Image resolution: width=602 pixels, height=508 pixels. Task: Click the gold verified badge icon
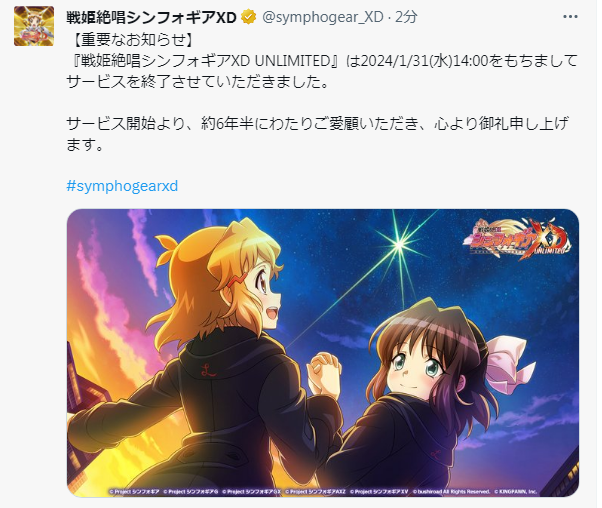[248, 17]
